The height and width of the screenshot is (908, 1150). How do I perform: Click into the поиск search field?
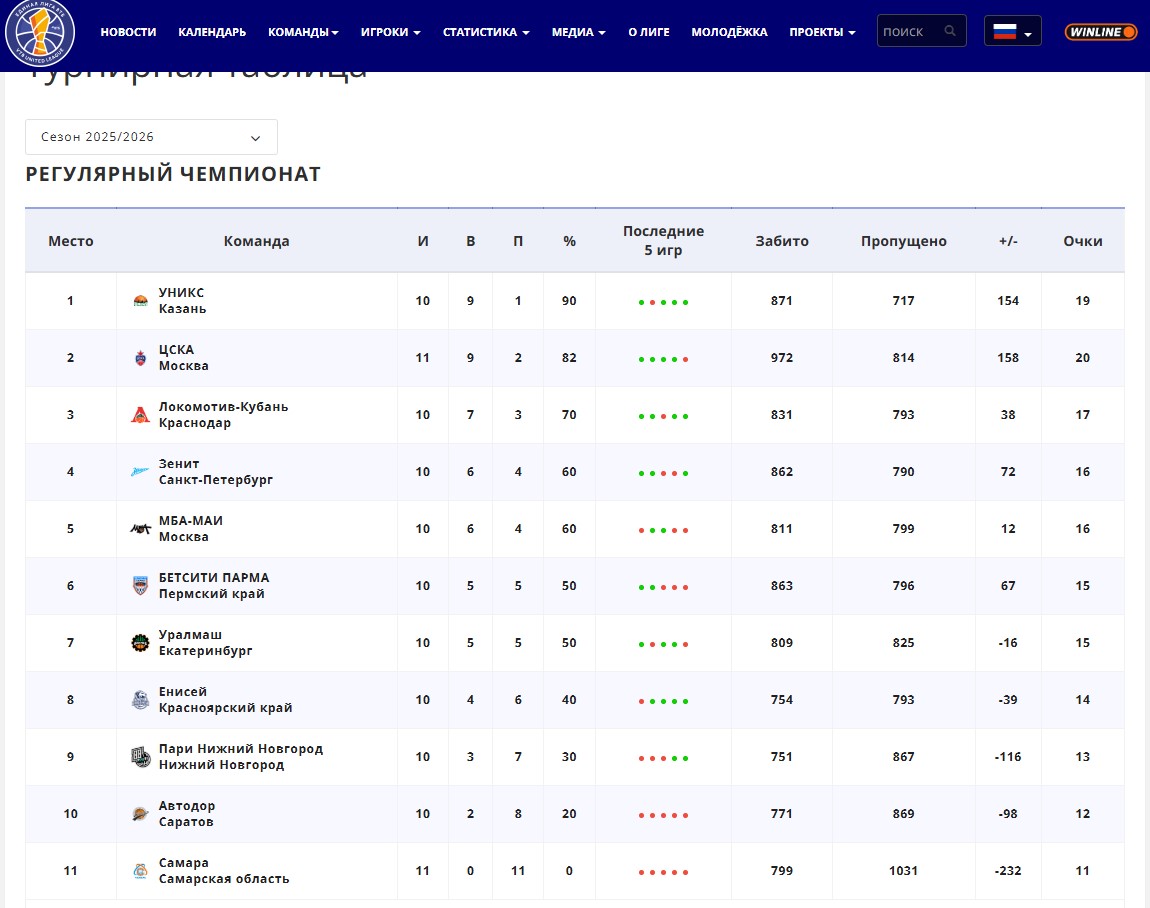pyautogui.click(x=908, y=32)
